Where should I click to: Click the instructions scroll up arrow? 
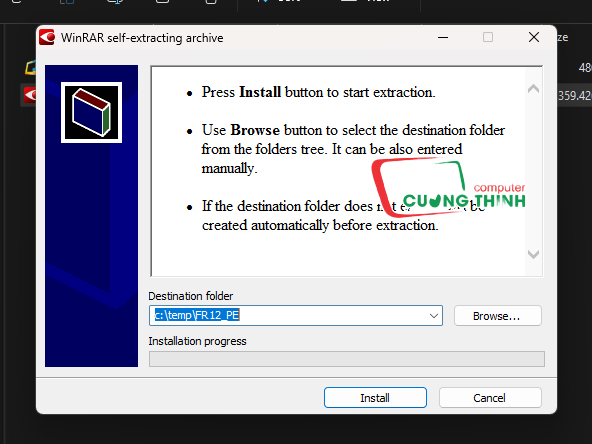533,89
